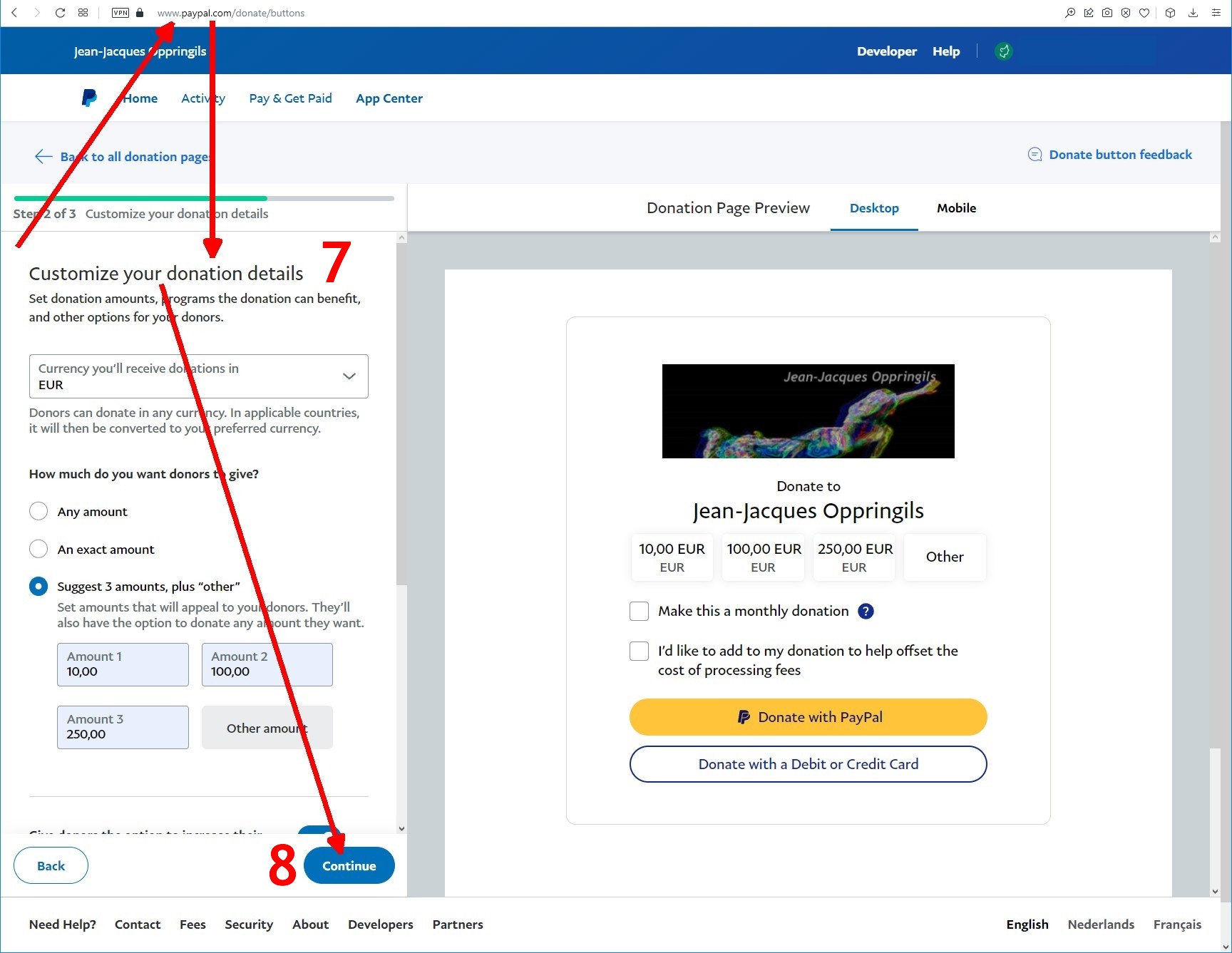
Task: Click the green profile avatar icon
Action: point(1004,51)
